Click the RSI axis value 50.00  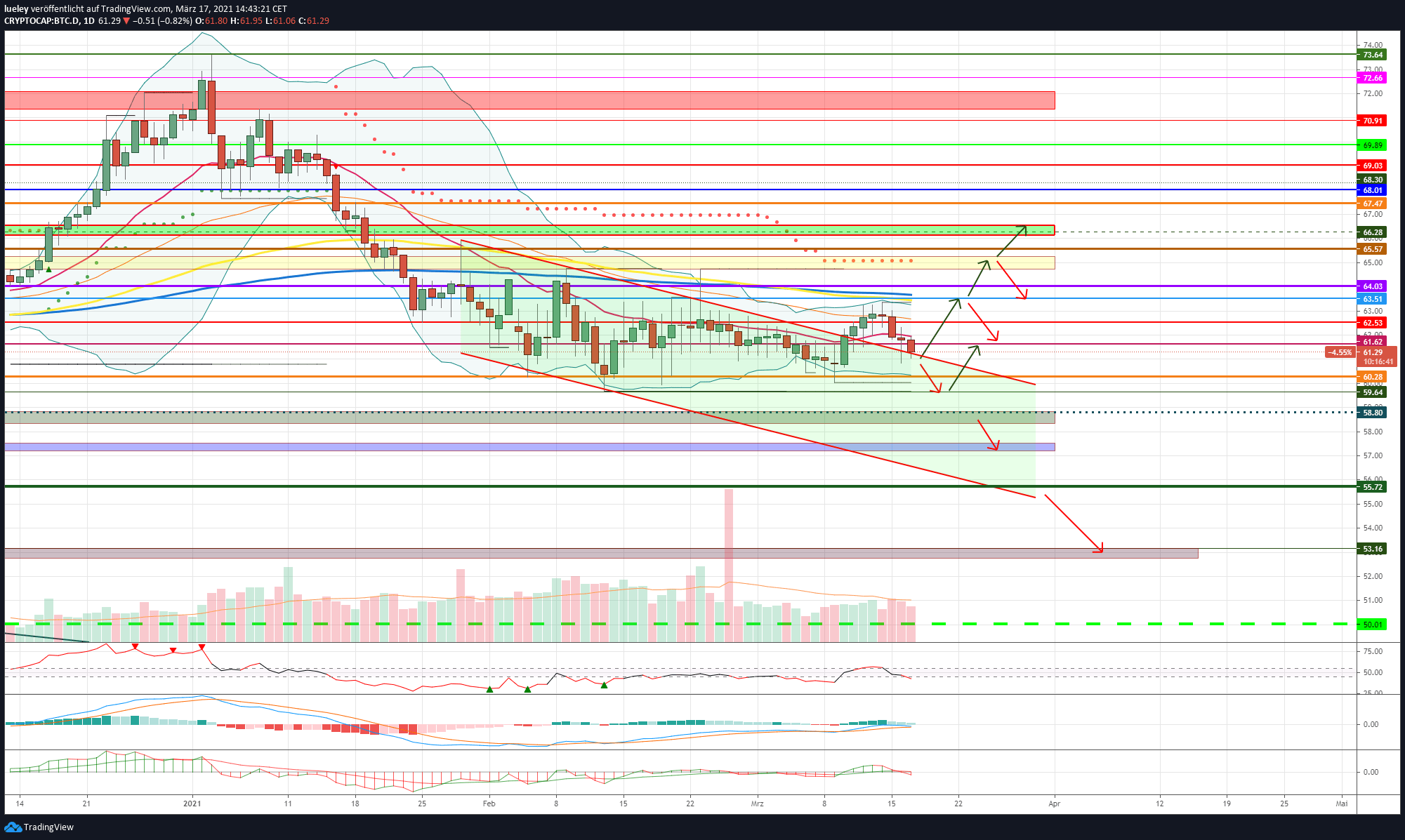pos(1372,672)
